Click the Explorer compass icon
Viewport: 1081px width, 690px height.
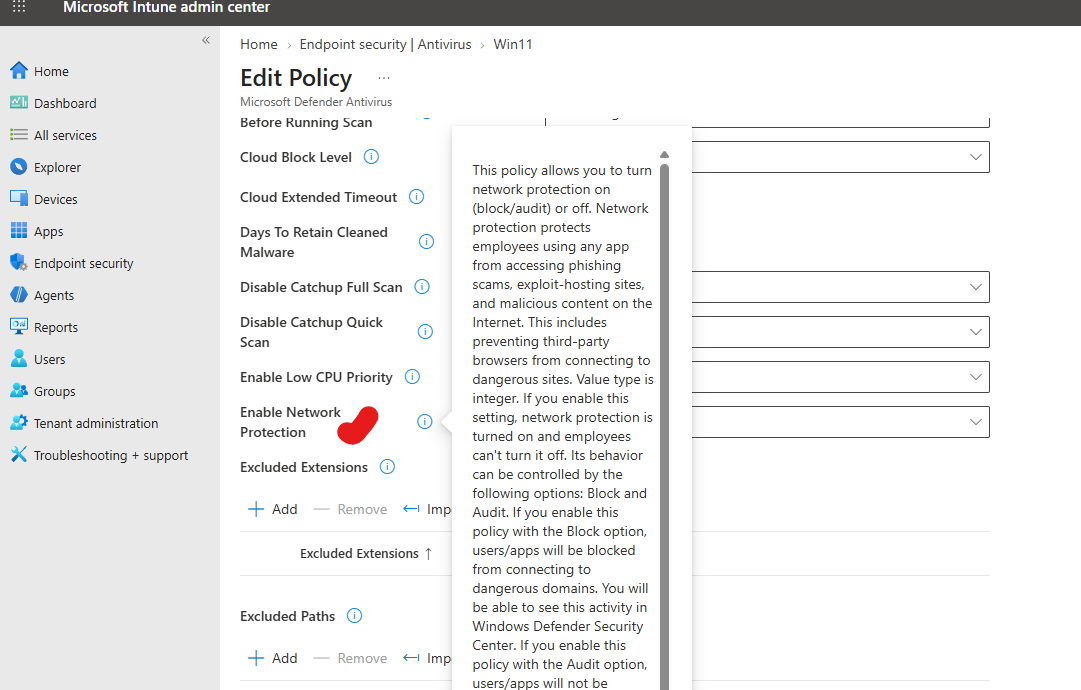[19, 166]
